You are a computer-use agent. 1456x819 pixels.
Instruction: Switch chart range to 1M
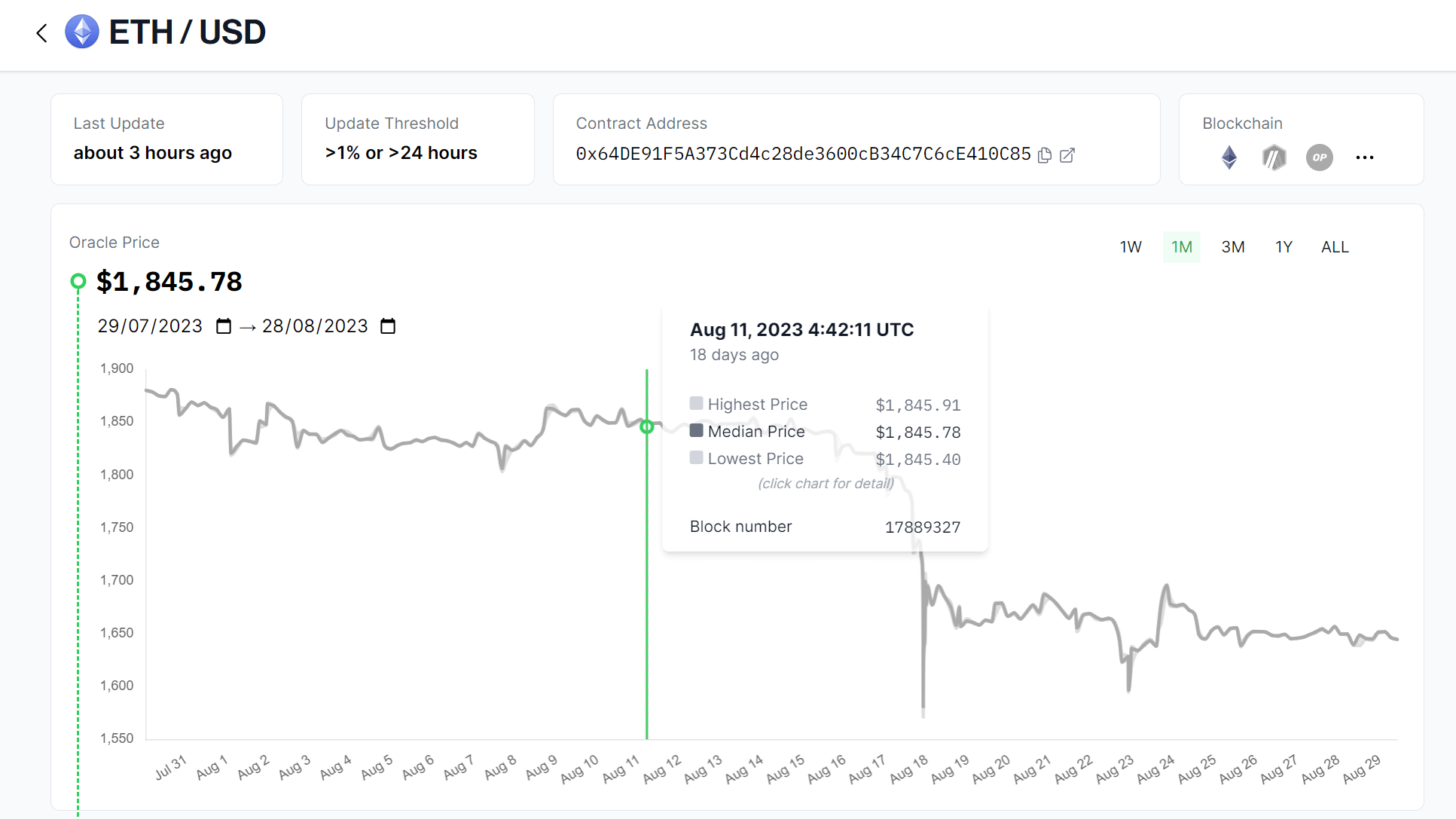pyautogui.click(x=1182, y=247)
